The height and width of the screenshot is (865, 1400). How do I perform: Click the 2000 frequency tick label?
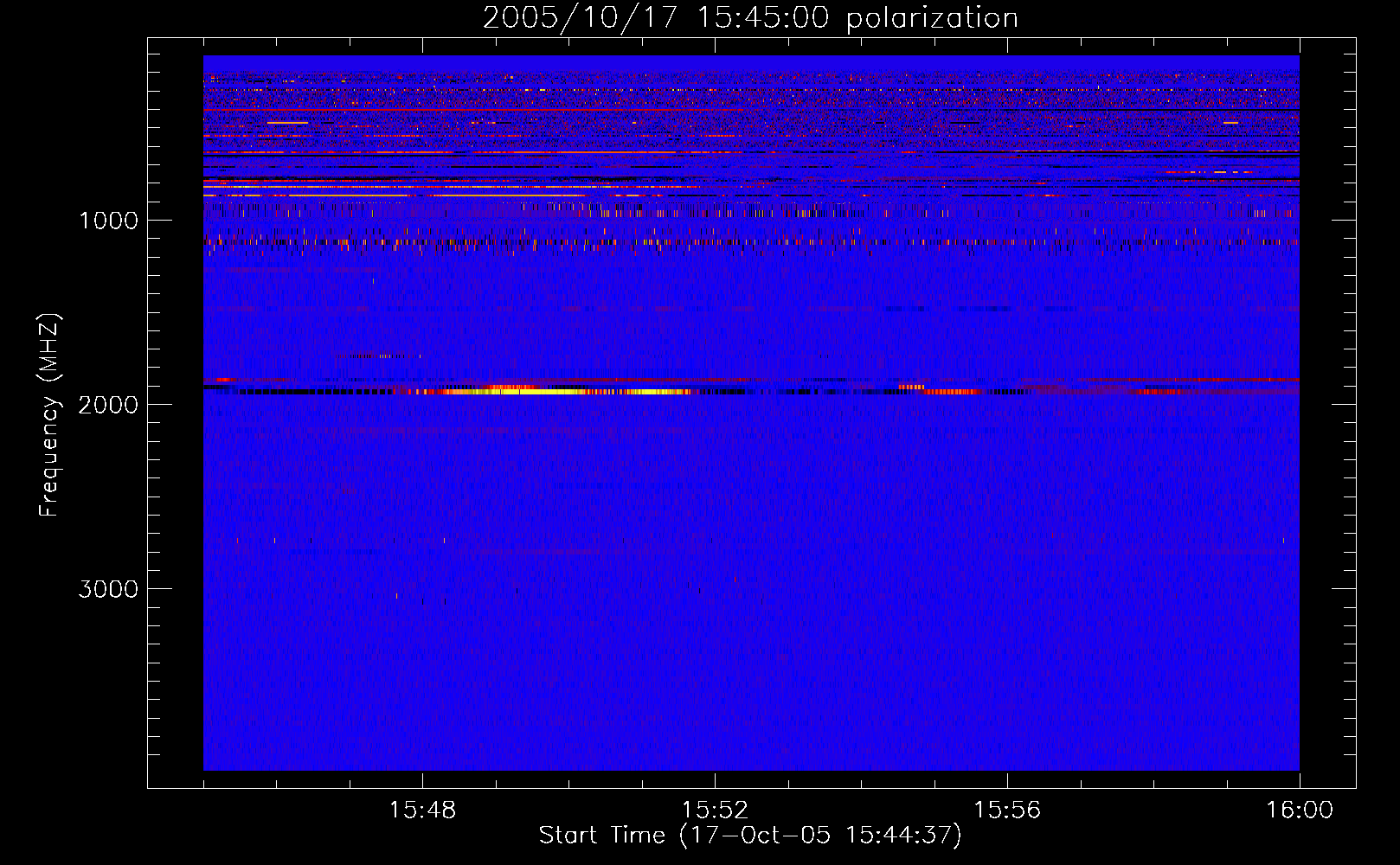(108, 405)
